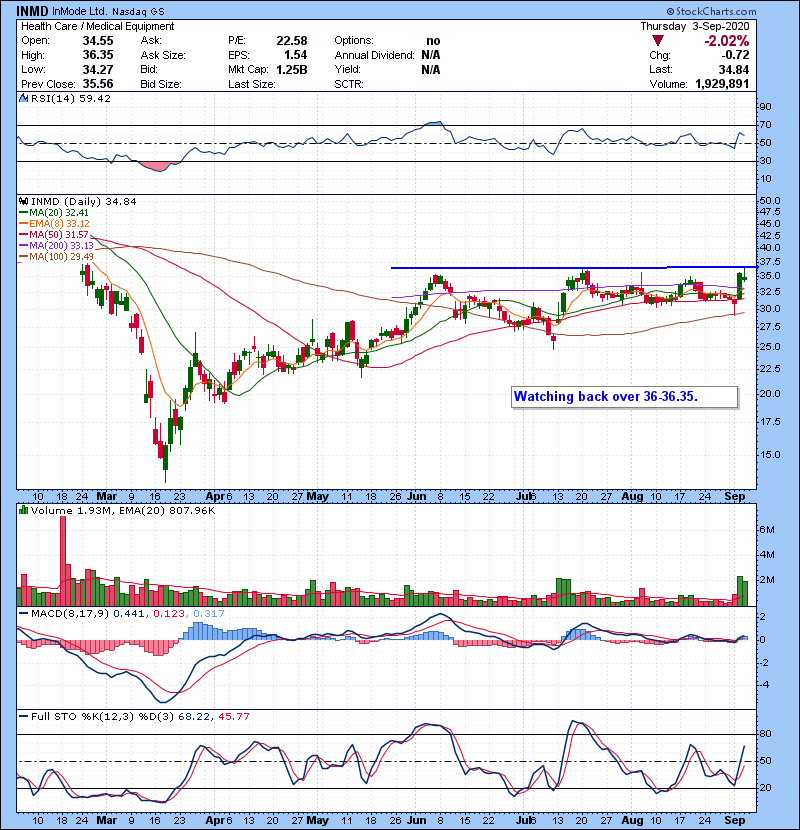Click the Annual Dividend N/A value
Image resolution: width=800 pixels, height=830 pixels.
point(431,55)
